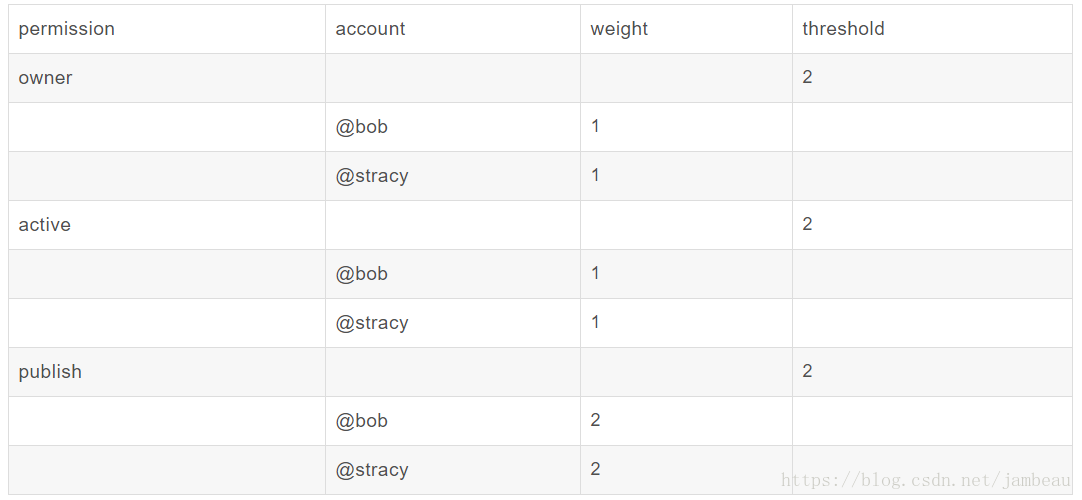This screenshot has height=500, width=1082.
Task: Click @stracy under the publish permission
Action: click(372, 470)
